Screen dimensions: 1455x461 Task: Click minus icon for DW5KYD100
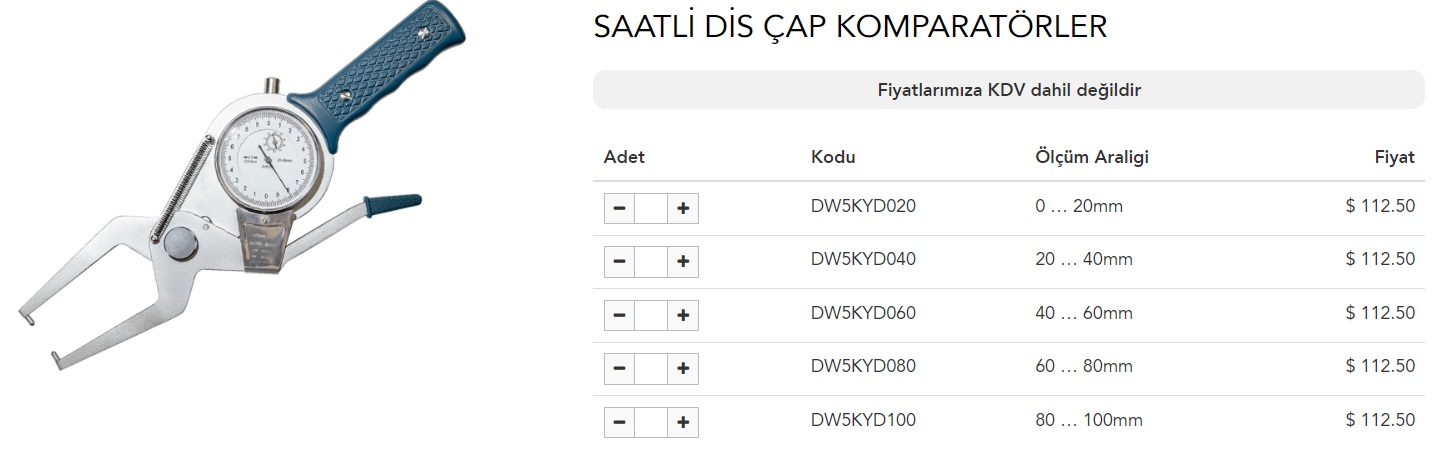(619, 422)
